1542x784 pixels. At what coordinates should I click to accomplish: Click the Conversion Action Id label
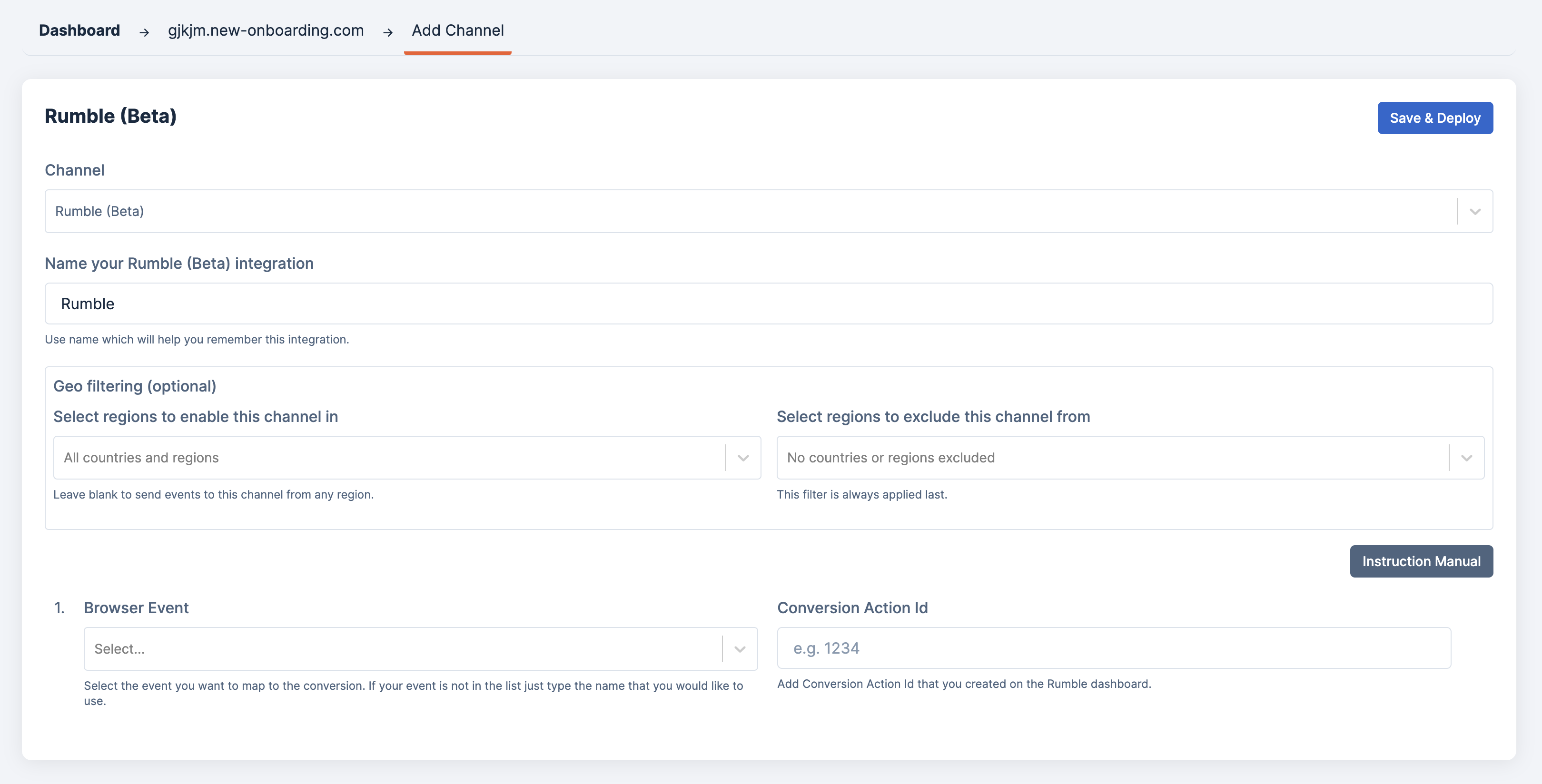852,608
